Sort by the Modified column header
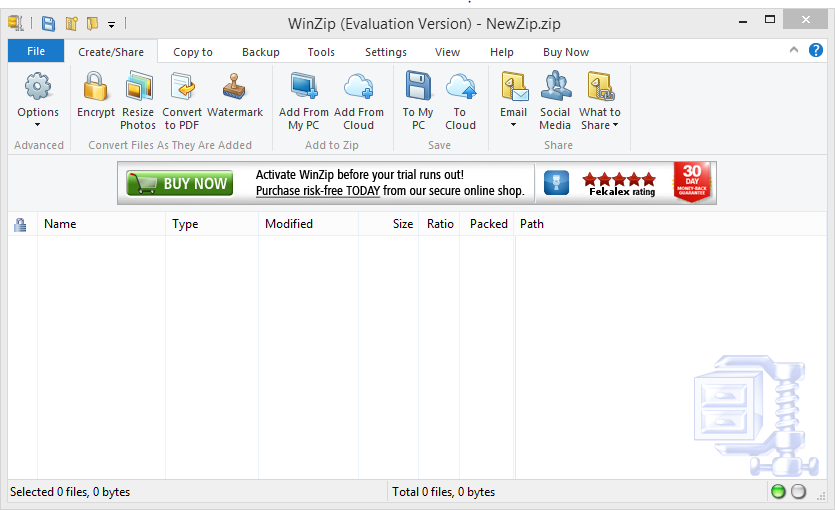 click(x=308, y=224)
